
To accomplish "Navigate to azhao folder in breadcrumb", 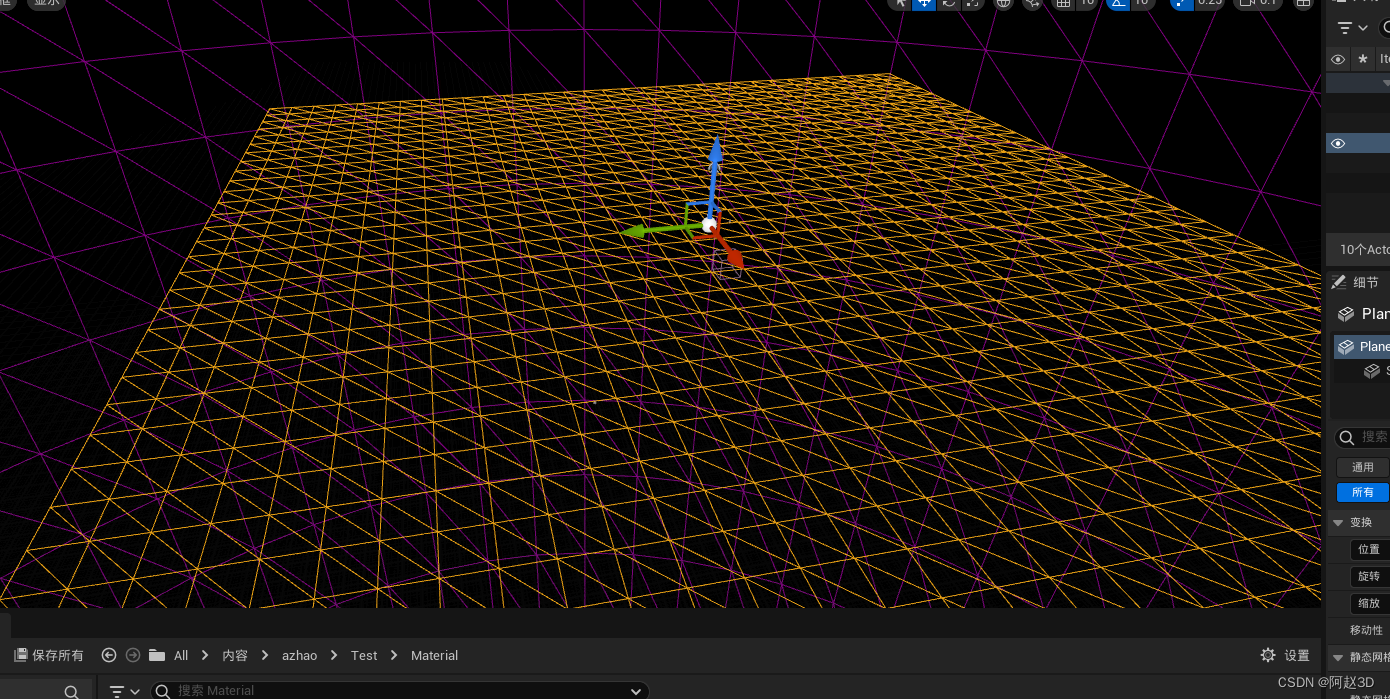I will pos(299,655).
